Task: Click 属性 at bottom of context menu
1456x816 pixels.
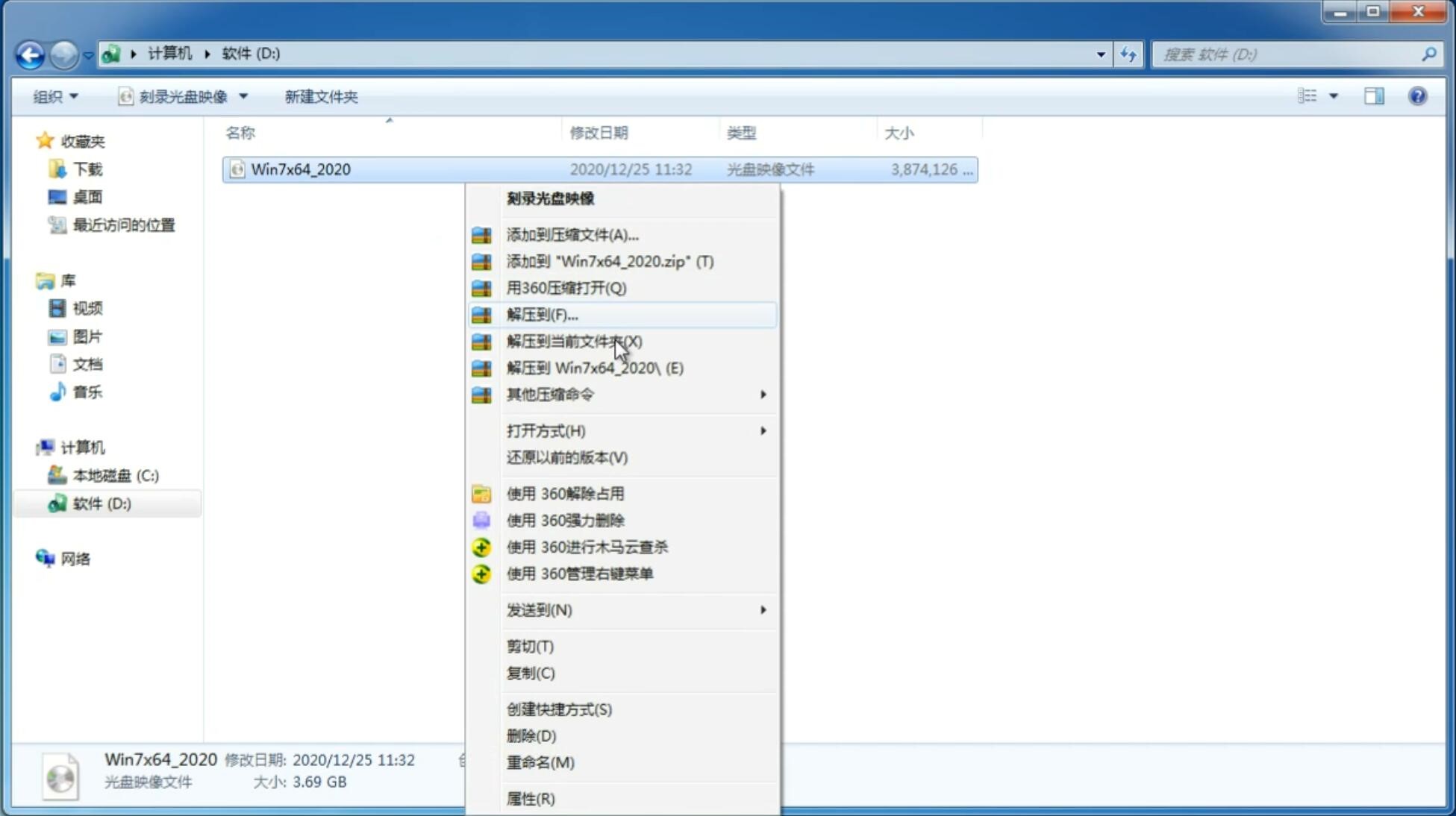Action: [530, 798]
